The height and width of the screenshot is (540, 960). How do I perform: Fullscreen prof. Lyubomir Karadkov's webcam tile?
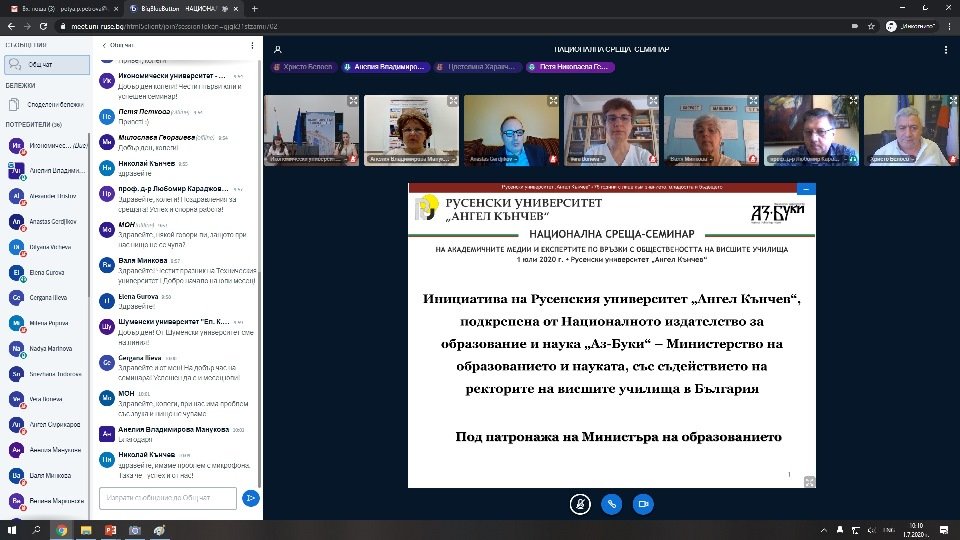(x=853, y=101)
